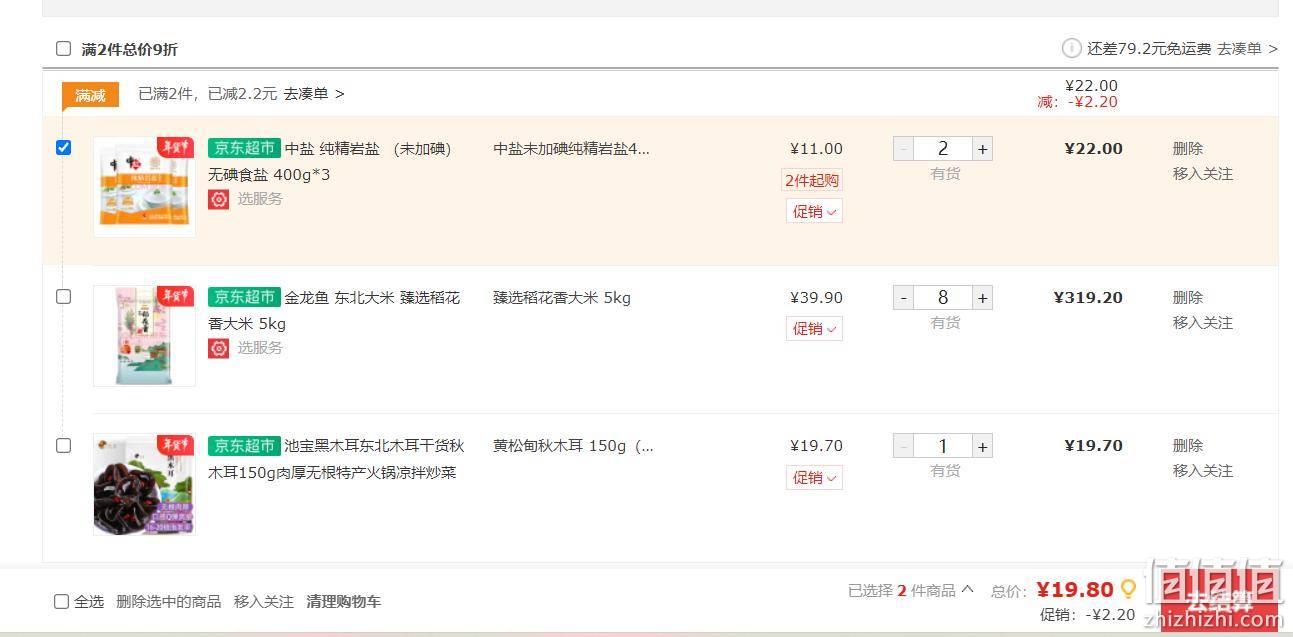
Task: Click the 京东超市 badge on the rice item
Action: pyautogui.click(x=244, y=297)
